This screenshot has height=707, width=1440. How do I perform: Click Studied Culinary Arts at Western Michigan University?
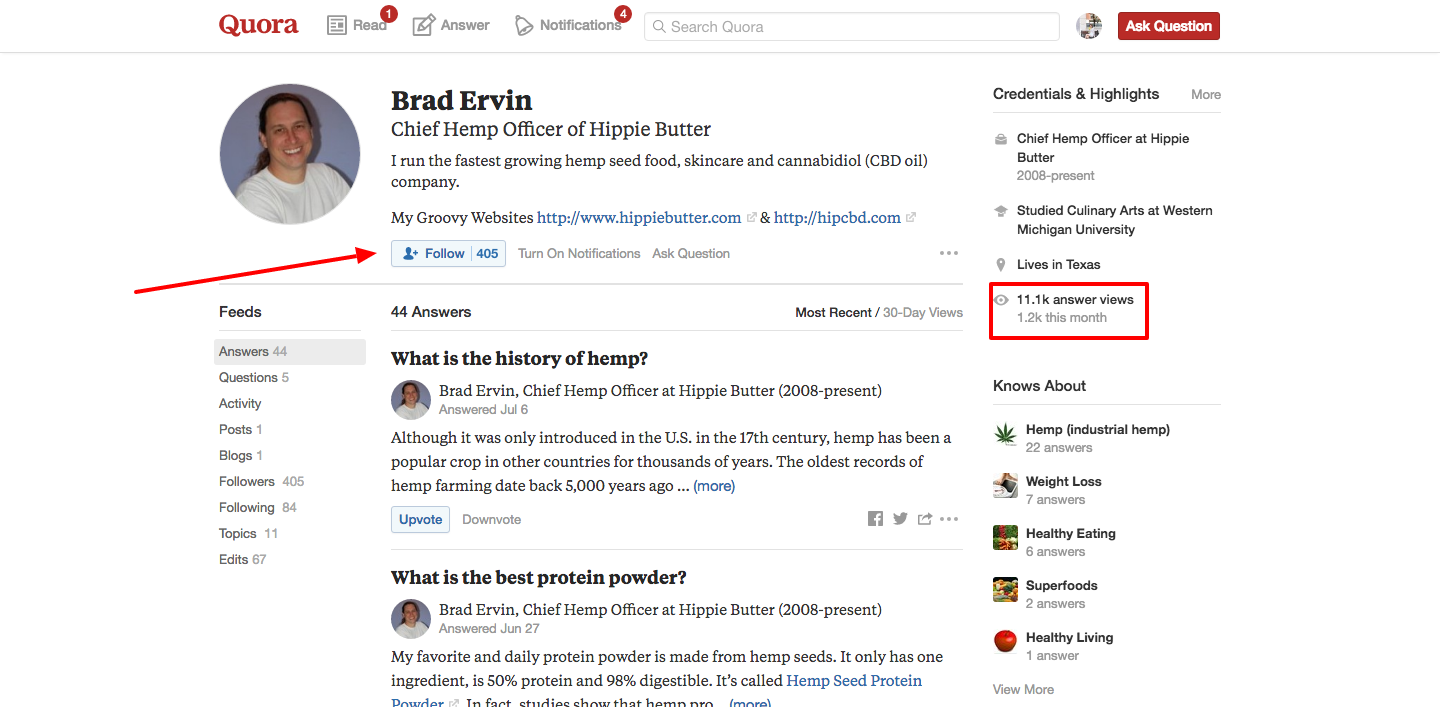tap(1114, 220)
